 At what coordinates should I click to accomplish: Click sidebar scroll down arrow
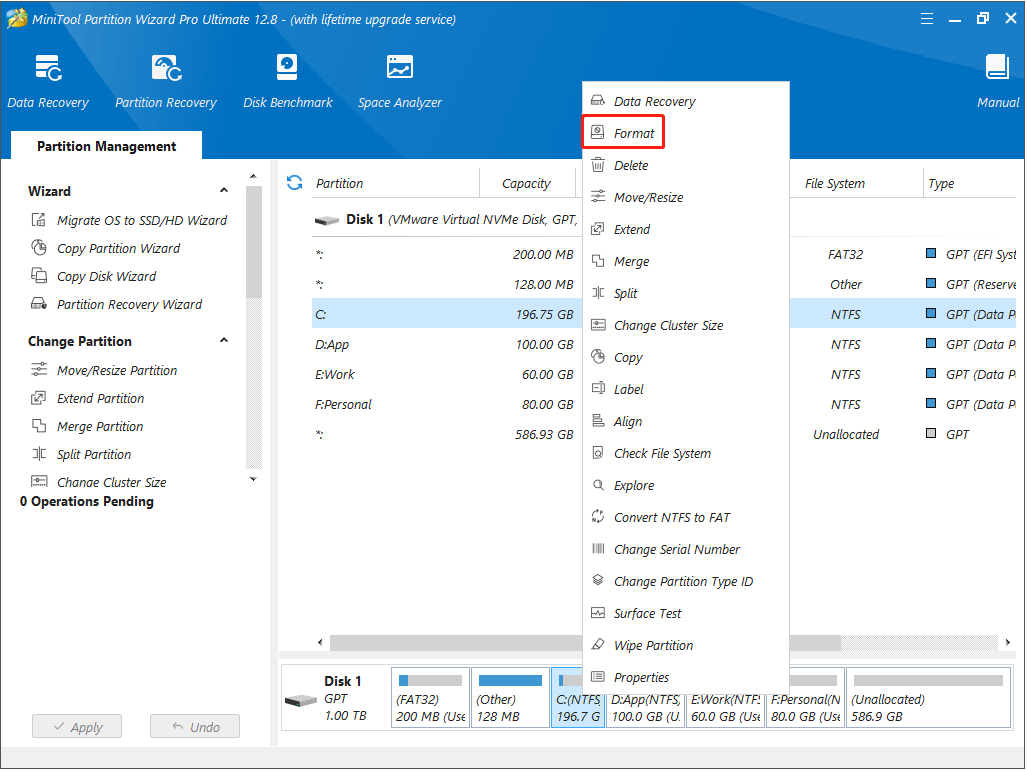coord(253,479)
